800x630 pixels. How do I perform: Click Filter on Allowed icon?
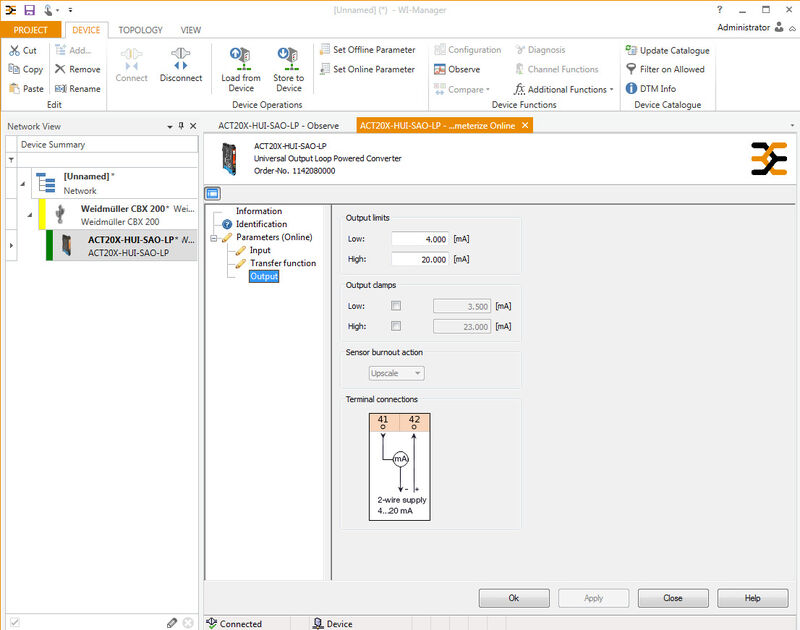pyautogui.click(x=631, y=70)
